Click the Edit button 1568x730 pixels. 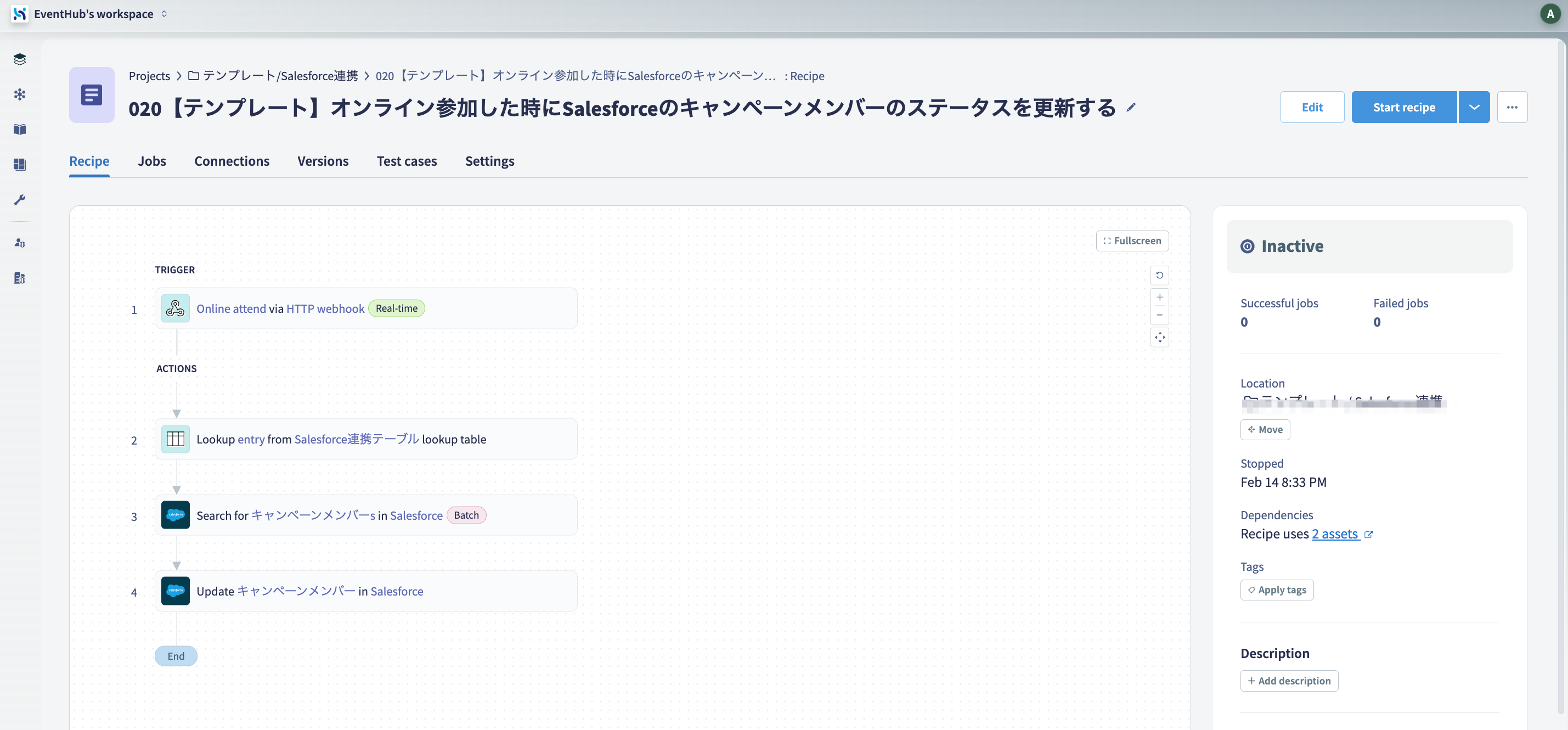click(x=1312, y=107)
